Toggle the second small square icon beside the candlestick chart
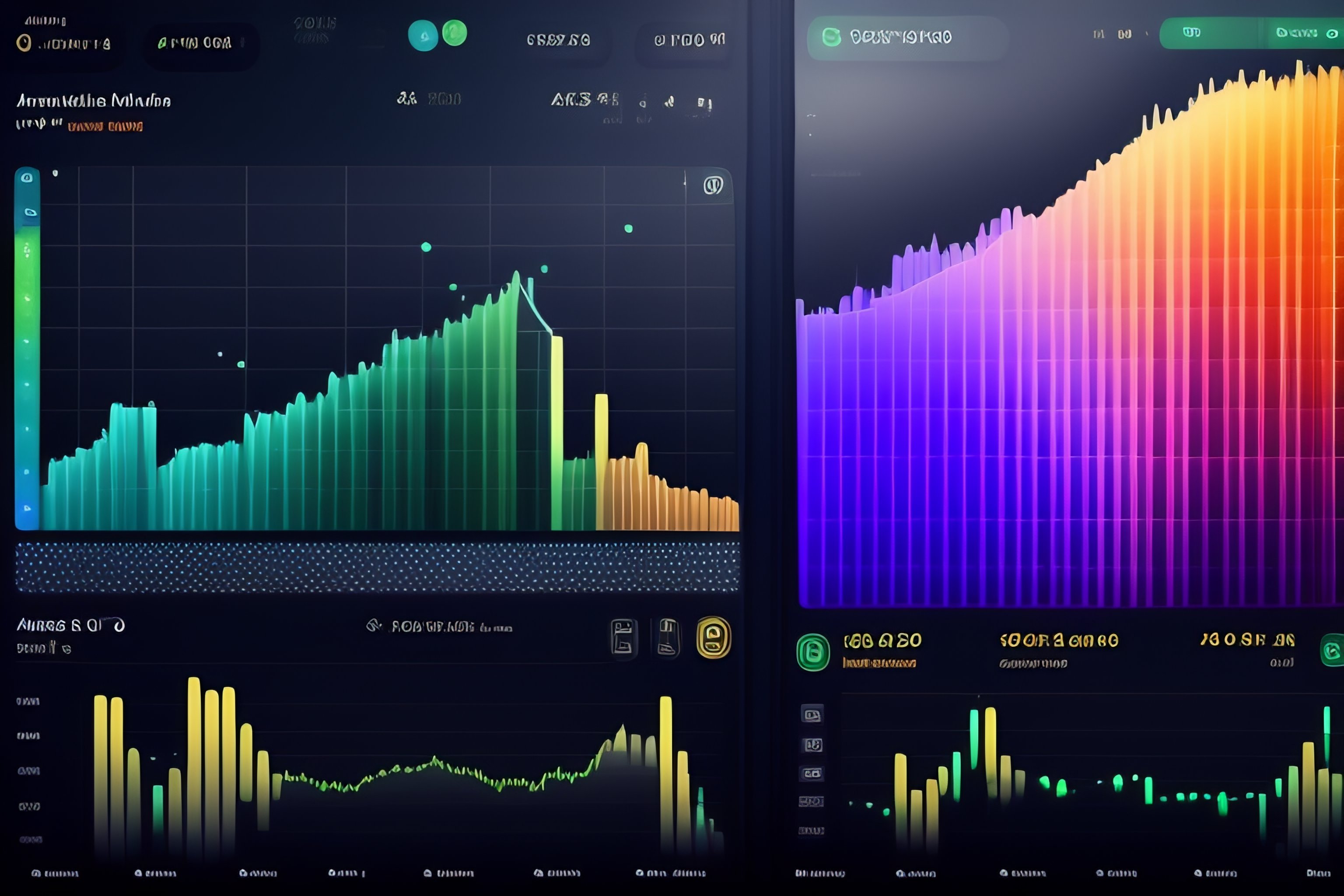Screen dimensions: 1344x896 coord(812,745)
